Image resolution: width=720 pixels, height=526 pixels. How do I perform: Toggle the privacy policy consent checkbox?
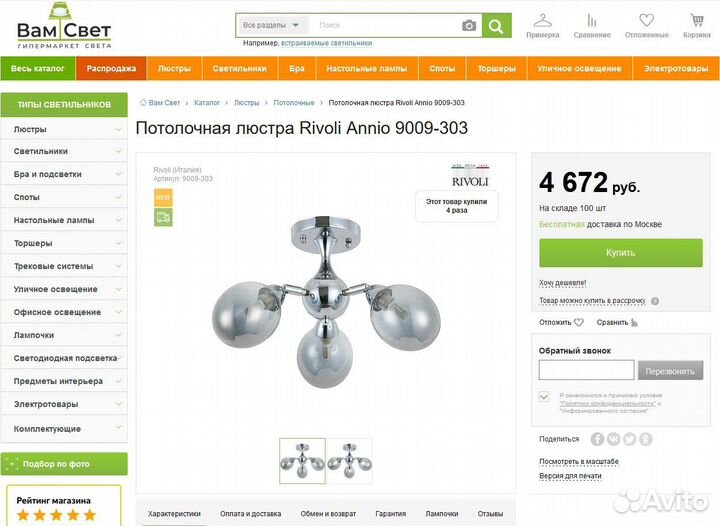click(544, 397)
